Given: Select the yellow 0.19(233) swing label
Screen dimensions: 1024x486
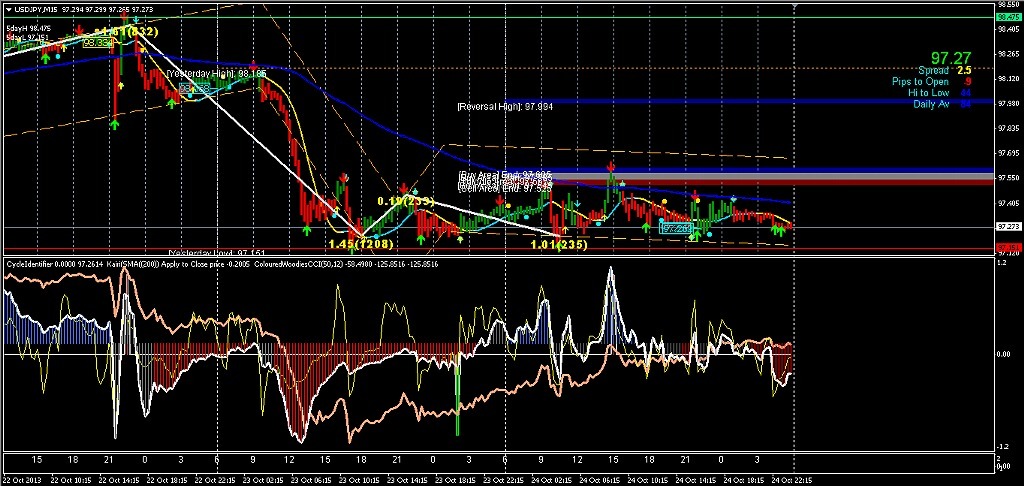Looking at the screenshot, I should click(406, 201).
